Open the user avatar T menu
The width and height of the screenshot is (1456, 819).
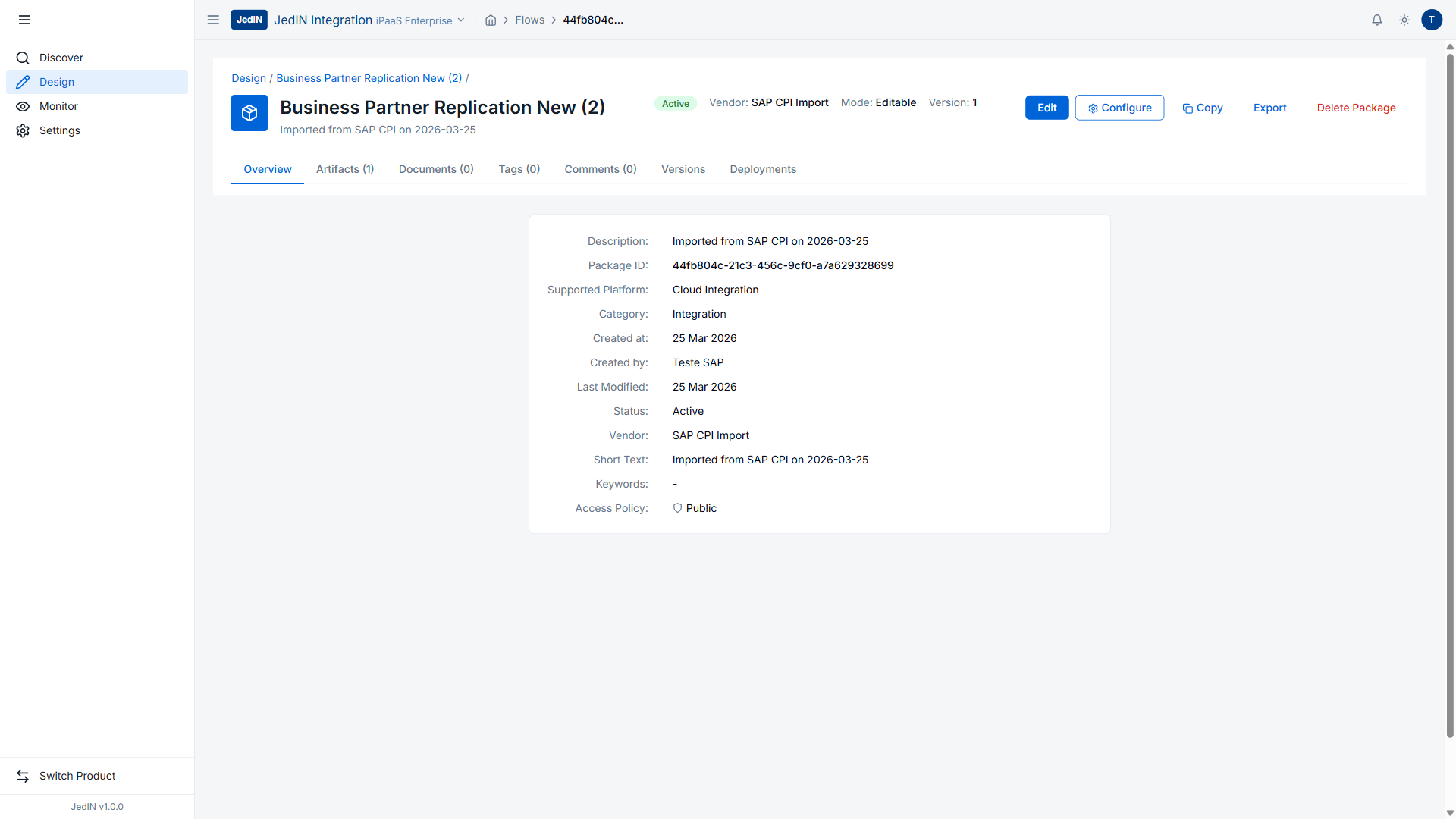[1432, 20]
